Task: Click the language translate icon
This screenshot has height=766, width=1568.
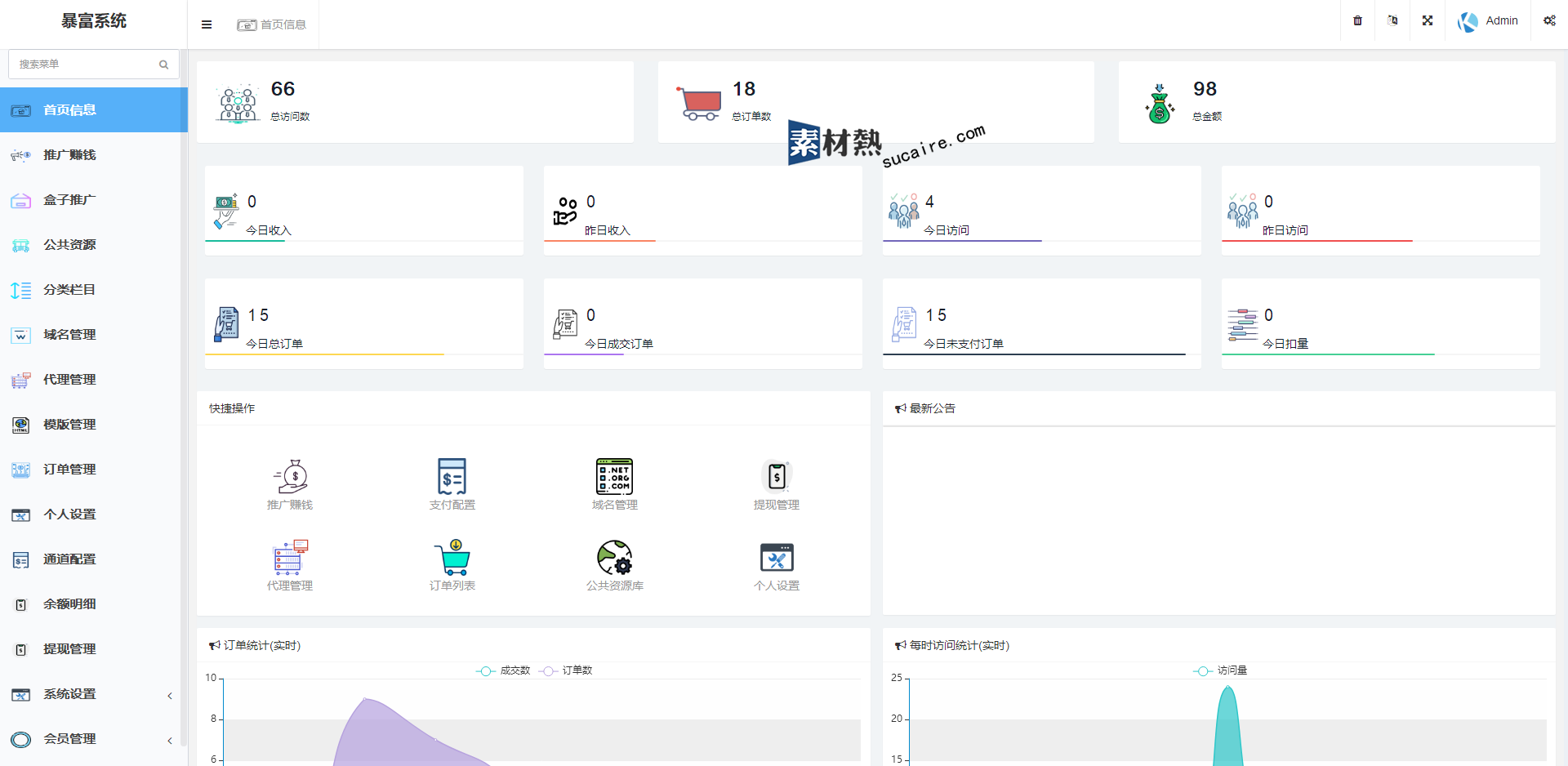Action: click(x=1392, y=20)
